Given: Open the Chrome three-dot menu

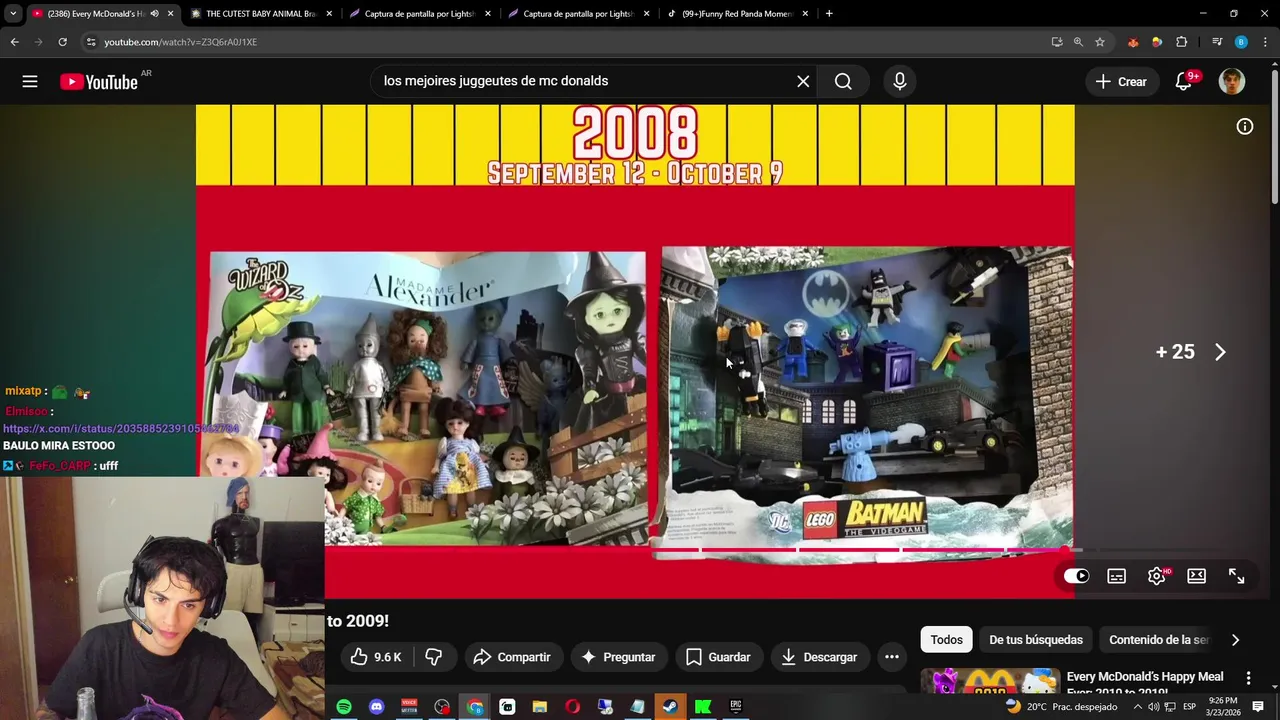Looking at the screenshot, I should coord(1265,42).
